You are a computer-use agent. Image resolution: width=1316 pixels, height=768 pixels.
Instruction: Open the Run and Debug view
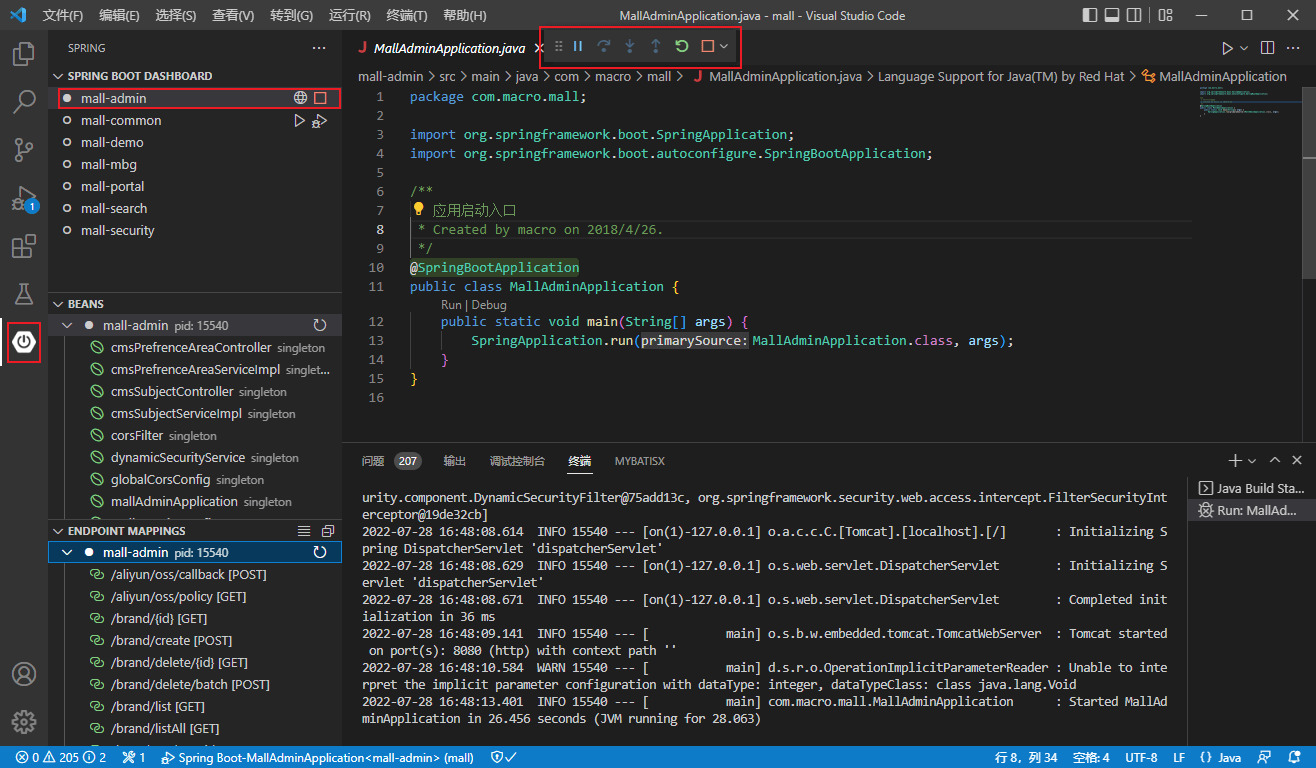24,198
